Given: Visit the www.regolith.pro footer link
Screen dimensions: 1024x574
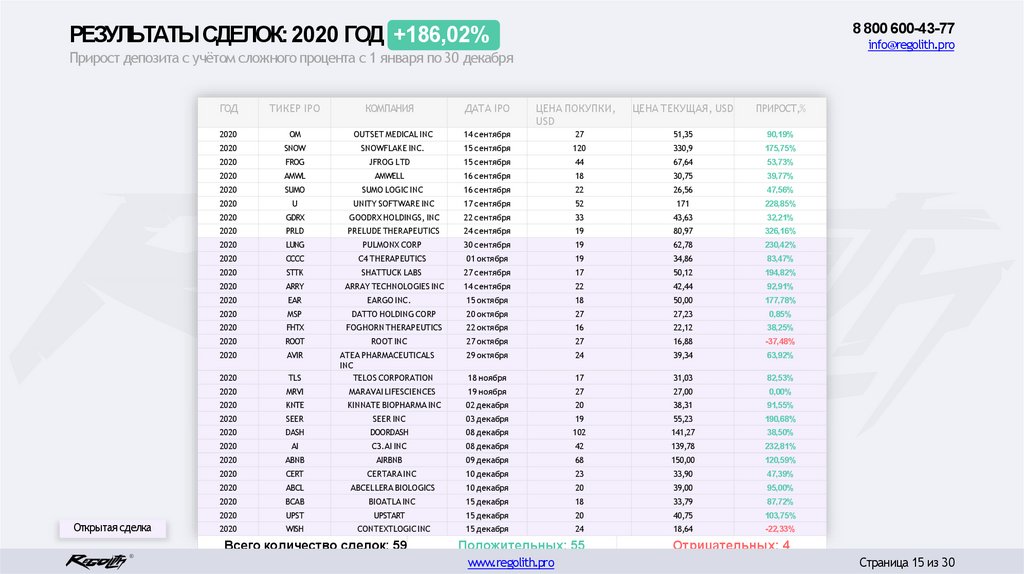Looking at the screenshot, I should (511, 562).
